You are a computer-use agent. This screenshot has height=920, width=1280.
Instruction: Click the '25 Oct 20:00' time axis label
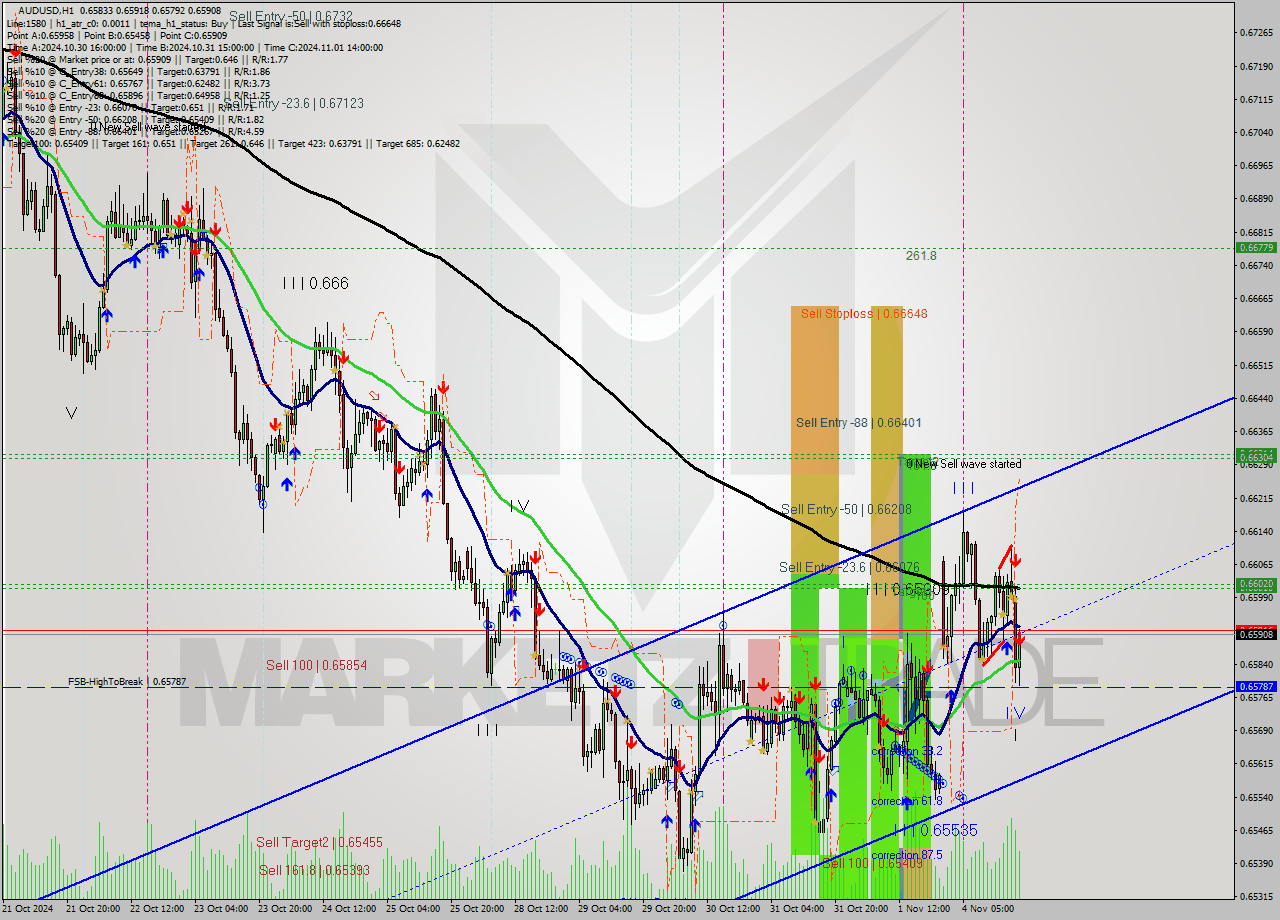477,909
